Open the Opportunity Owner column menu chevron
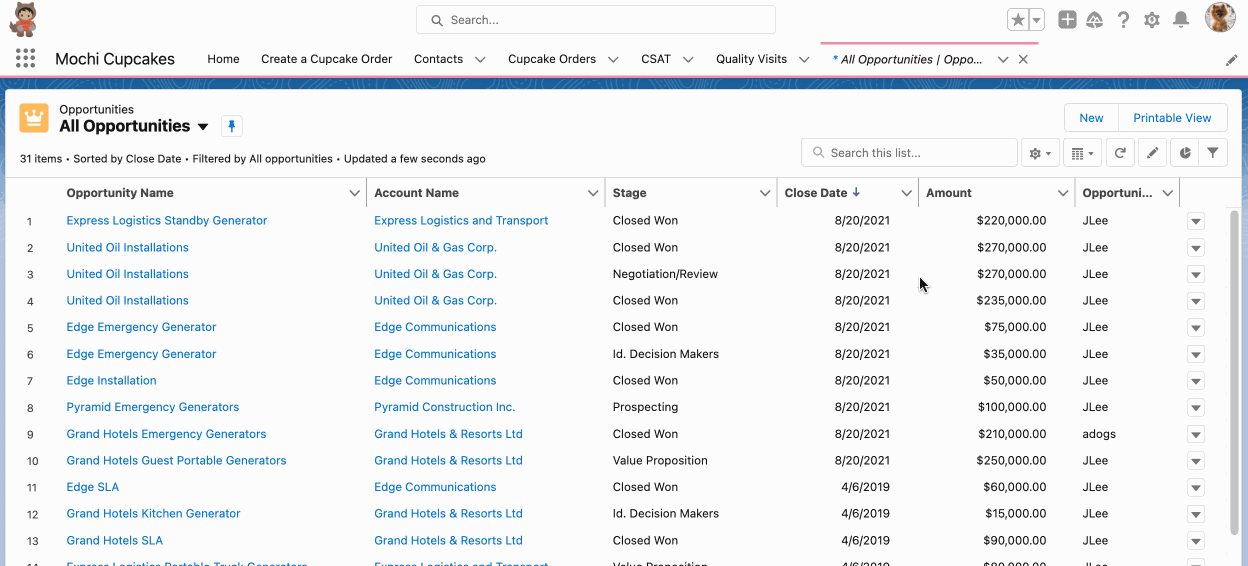This screenshot has width=1248, height=566. [x=1167, y=193]
